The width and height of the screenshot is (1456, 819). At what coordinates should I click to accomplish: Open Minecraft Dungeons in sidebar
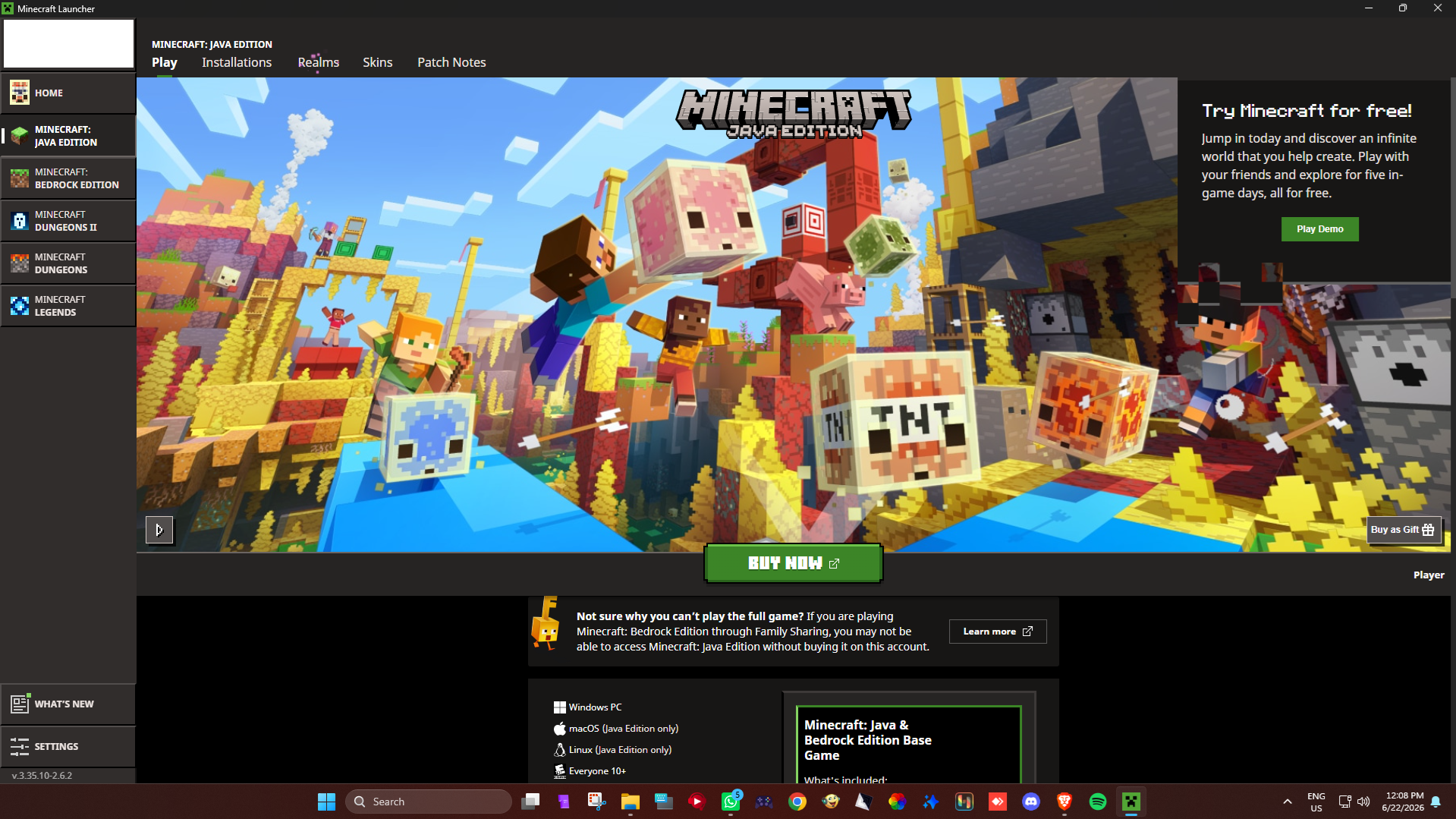tap(68, 263)
